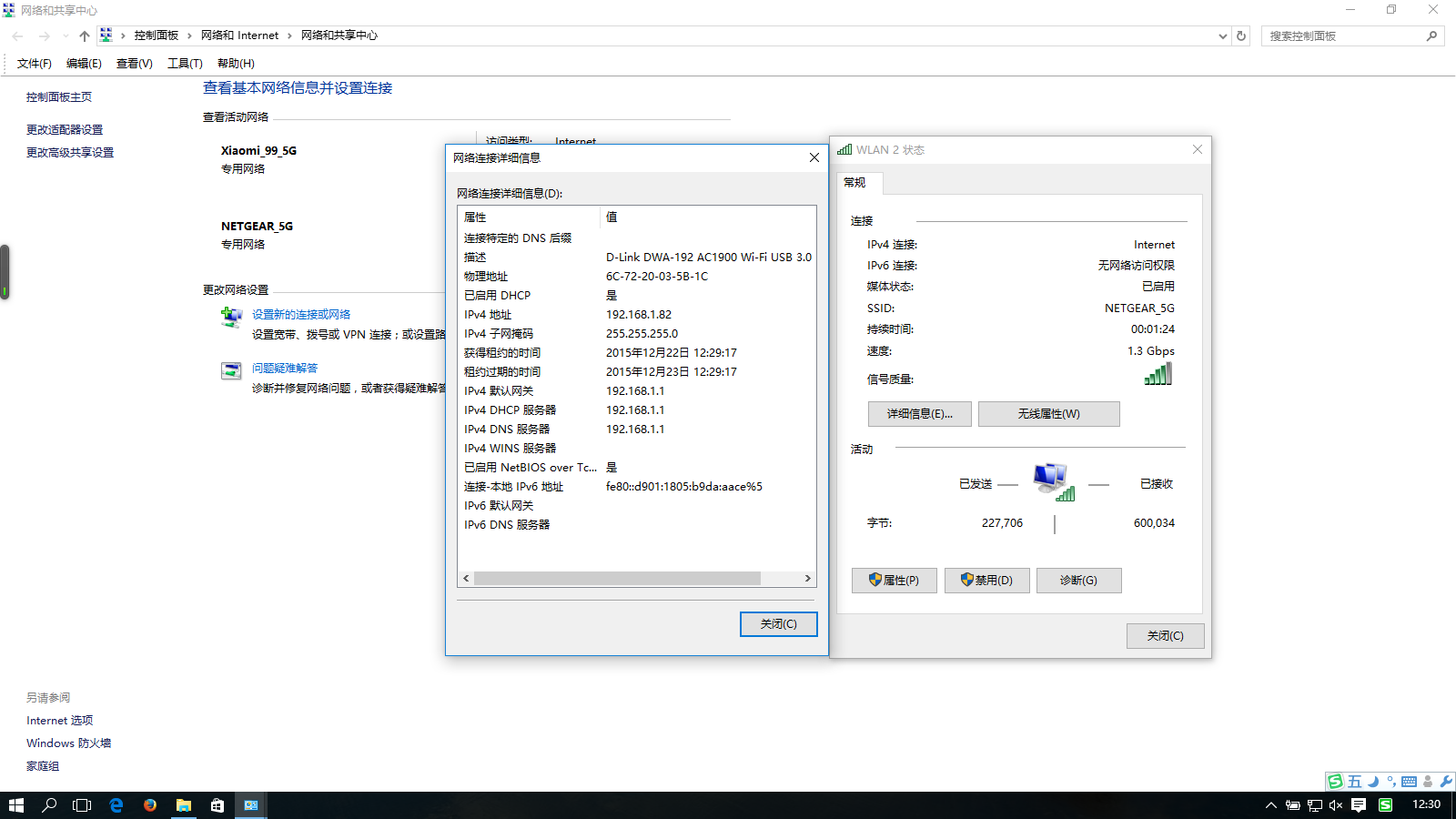Click 属性(P) button
This screenshot has width=1456, height=819.
click(895, 581)
